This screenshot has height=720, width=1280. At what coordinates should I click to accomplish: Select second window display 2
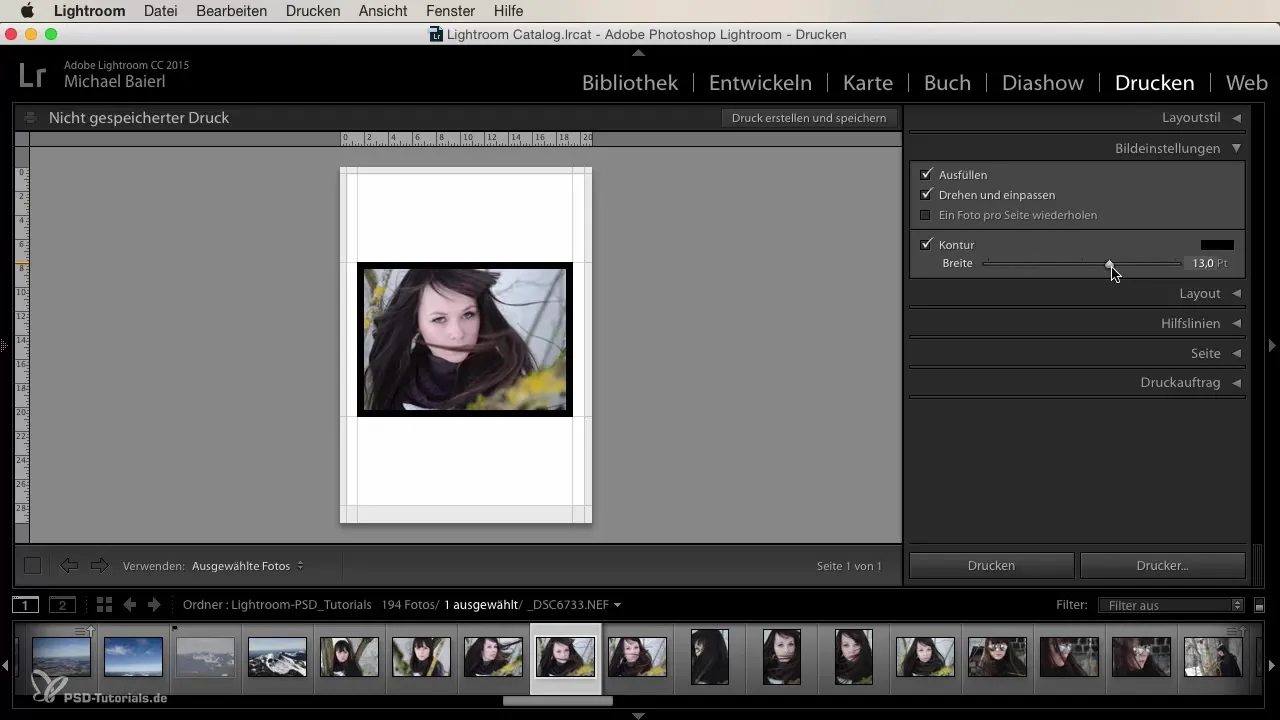click(x=63, y=605)
